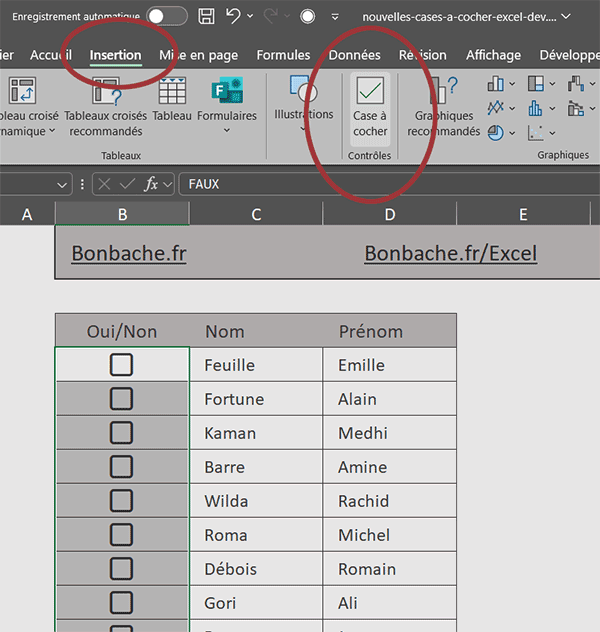Open the Bonbache.fr link
Viewport: 600px width, 632px height.
pos(129,254)
